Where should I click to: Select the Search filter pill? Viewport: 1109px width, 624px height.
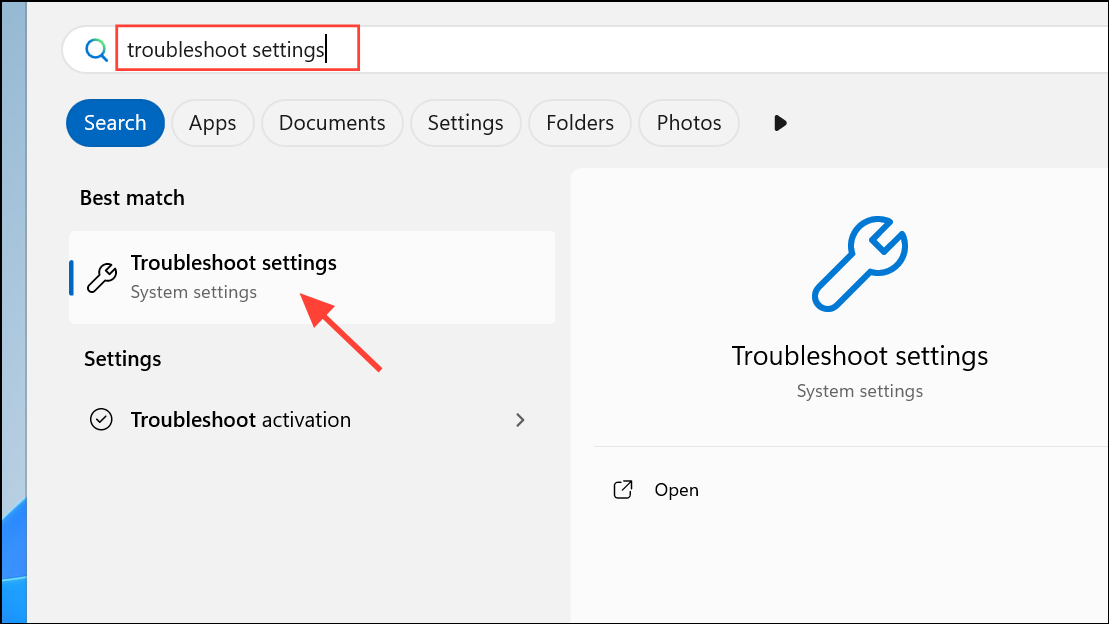(115, 123)
